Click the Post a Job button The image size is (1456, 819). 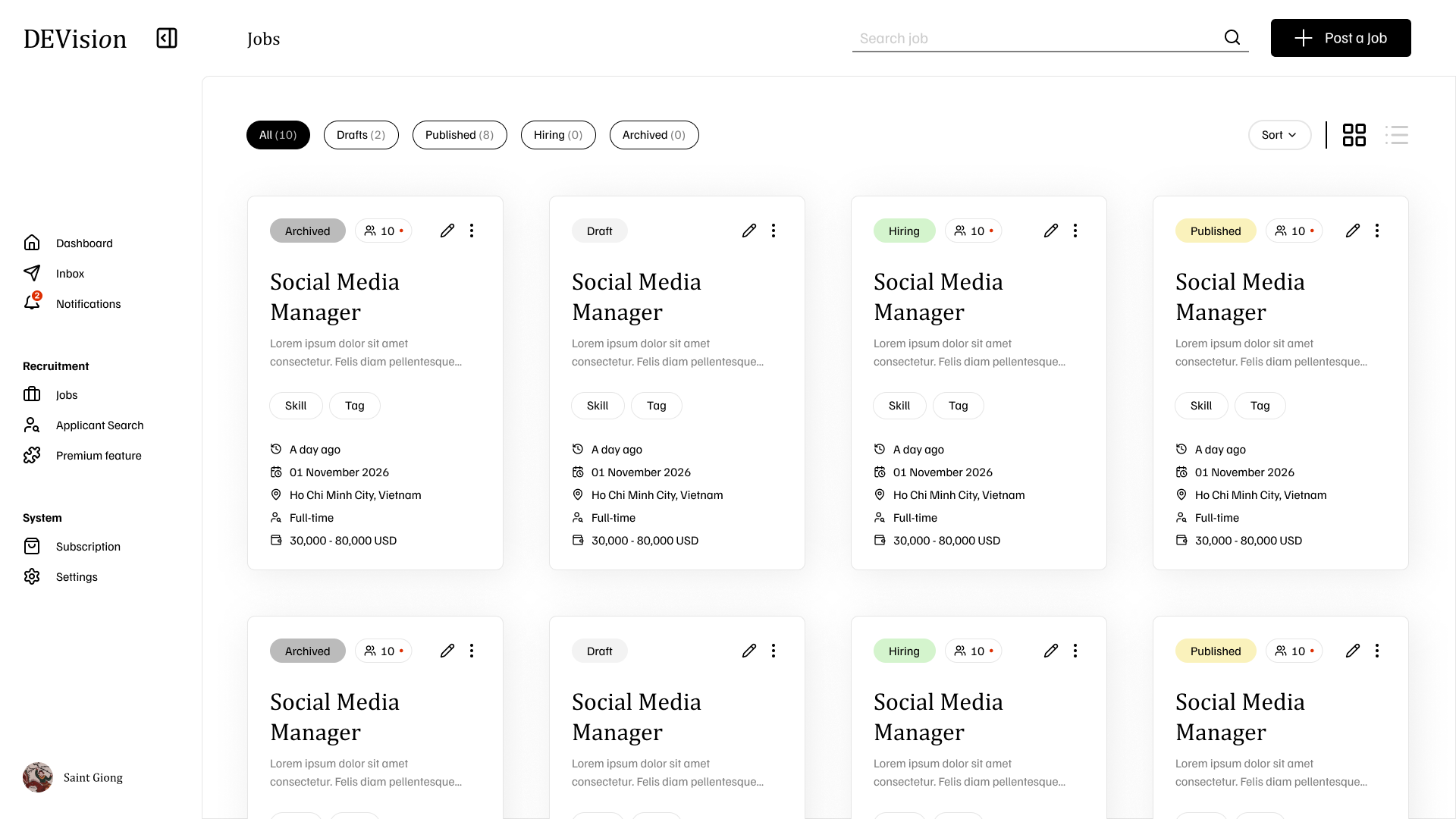pos(1340,38)
